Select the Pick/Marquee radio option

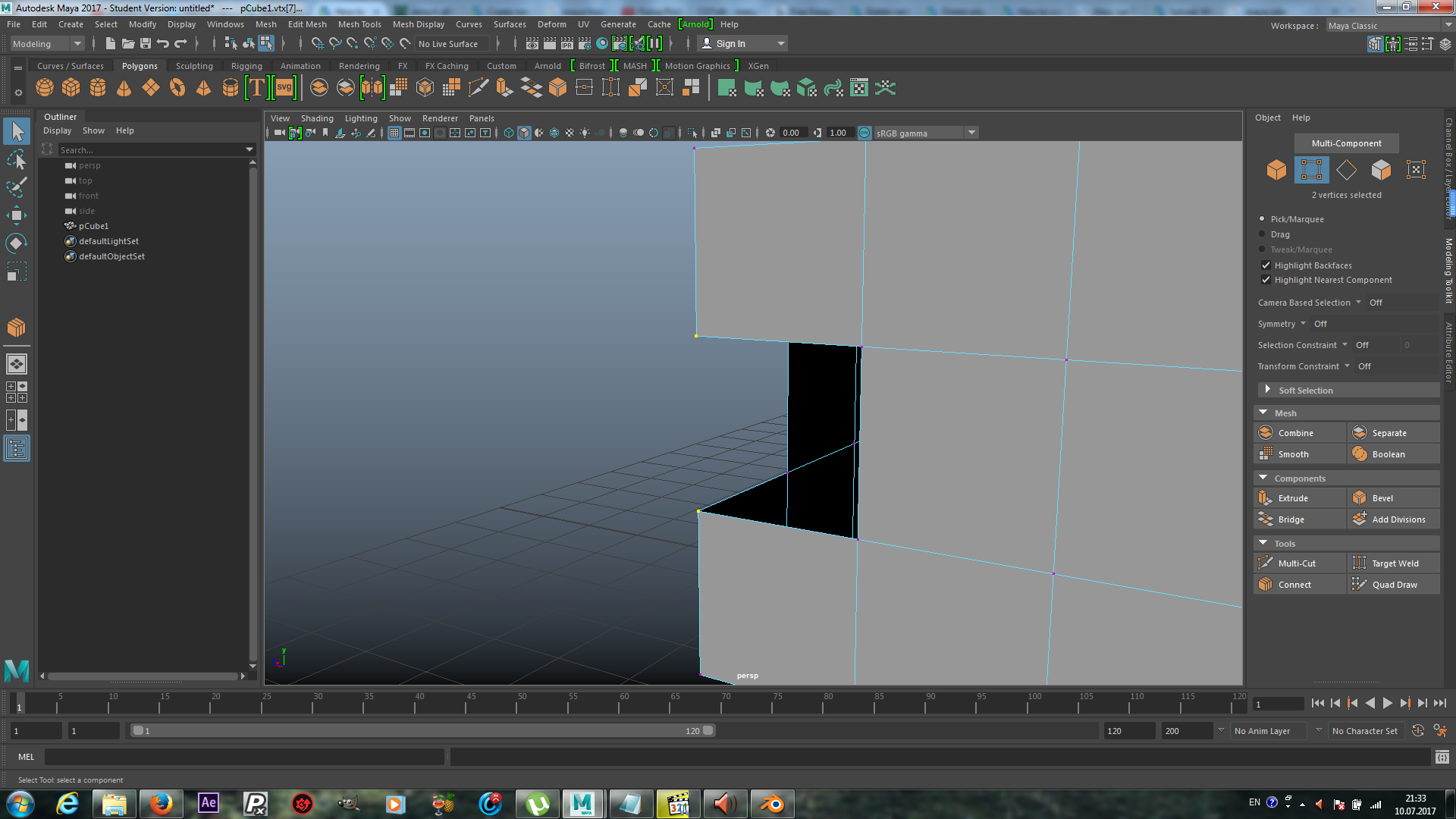1262,218
